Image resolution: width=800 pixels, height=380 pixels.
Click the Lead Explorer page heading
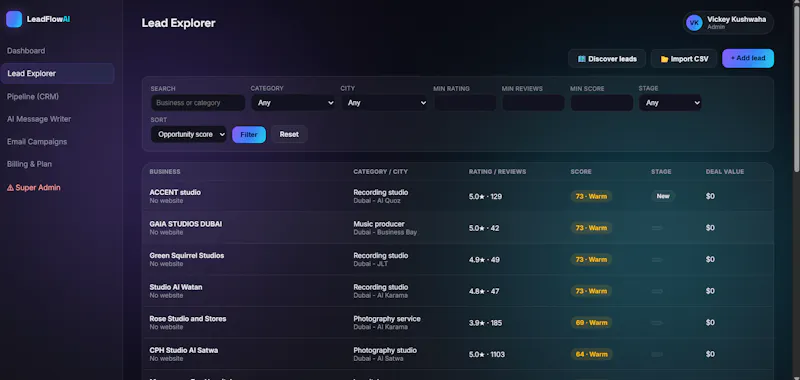coord(179,23)
